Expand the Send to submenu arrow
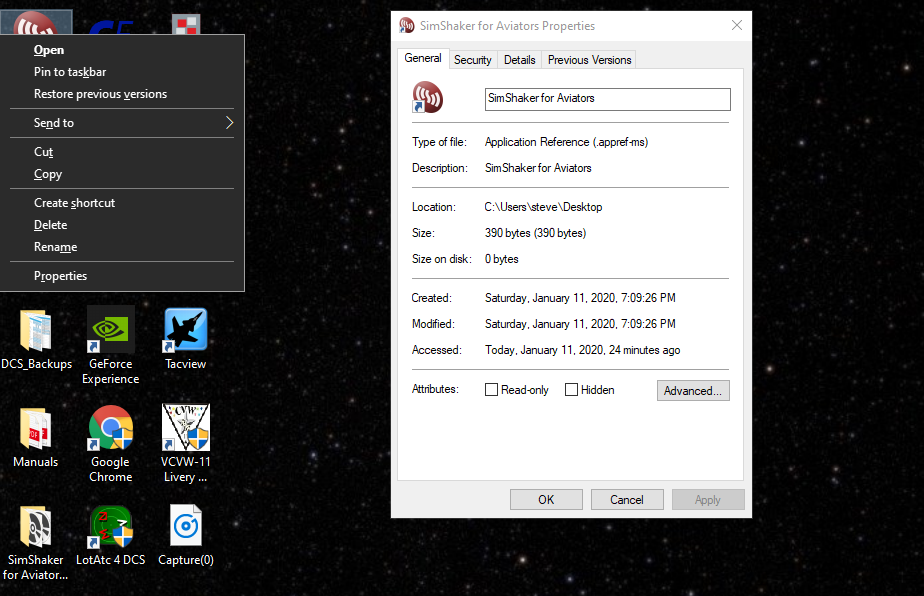Screen dimensions: 924x596 point(229,123)
